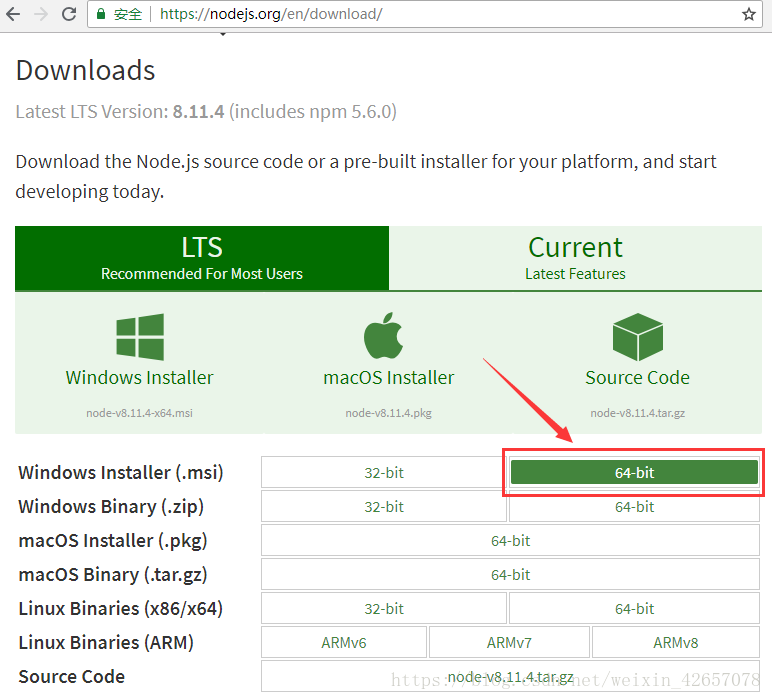Open the macOS Installer link
Viewport: 772px width, 700px height.
tap(388, 378)
